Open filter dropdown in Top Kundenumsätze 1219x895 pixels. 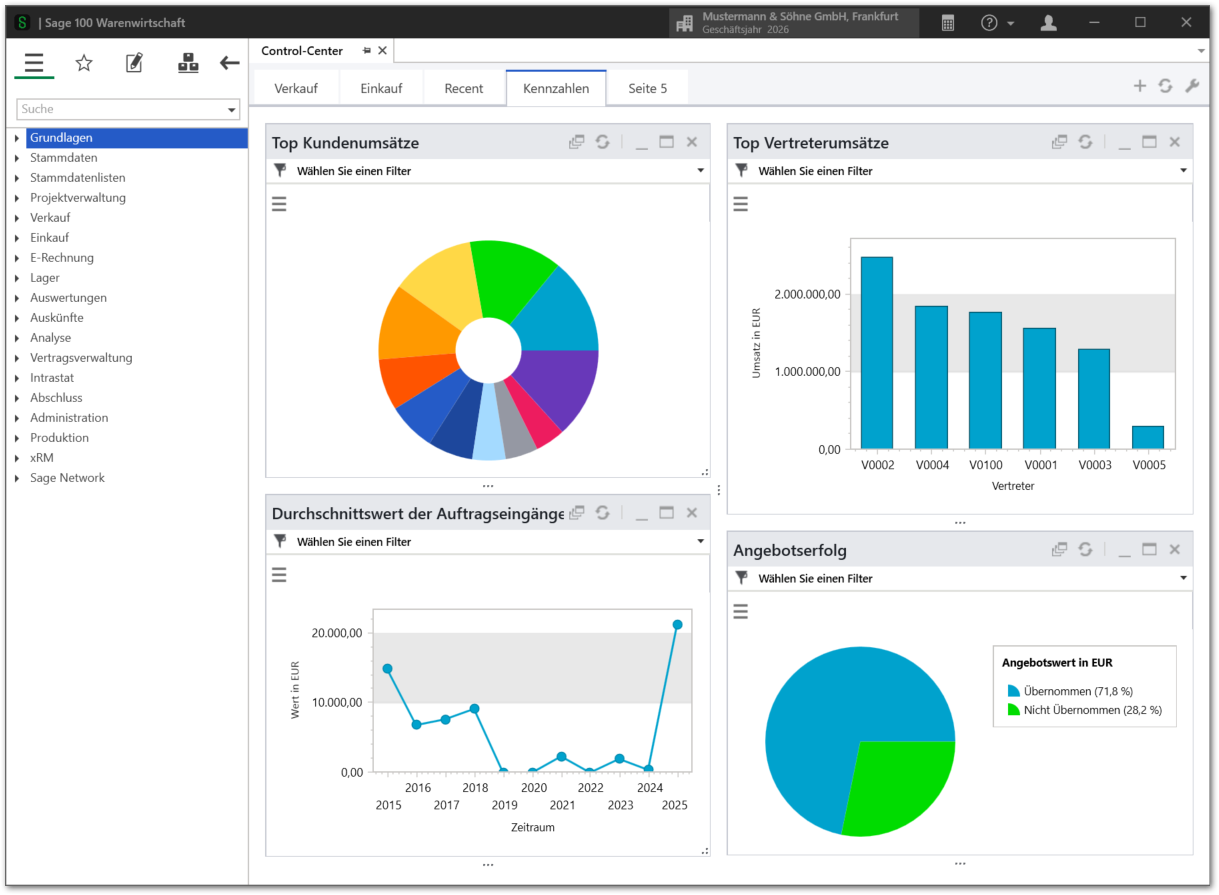pyautogui.click(x=700, y=171)
